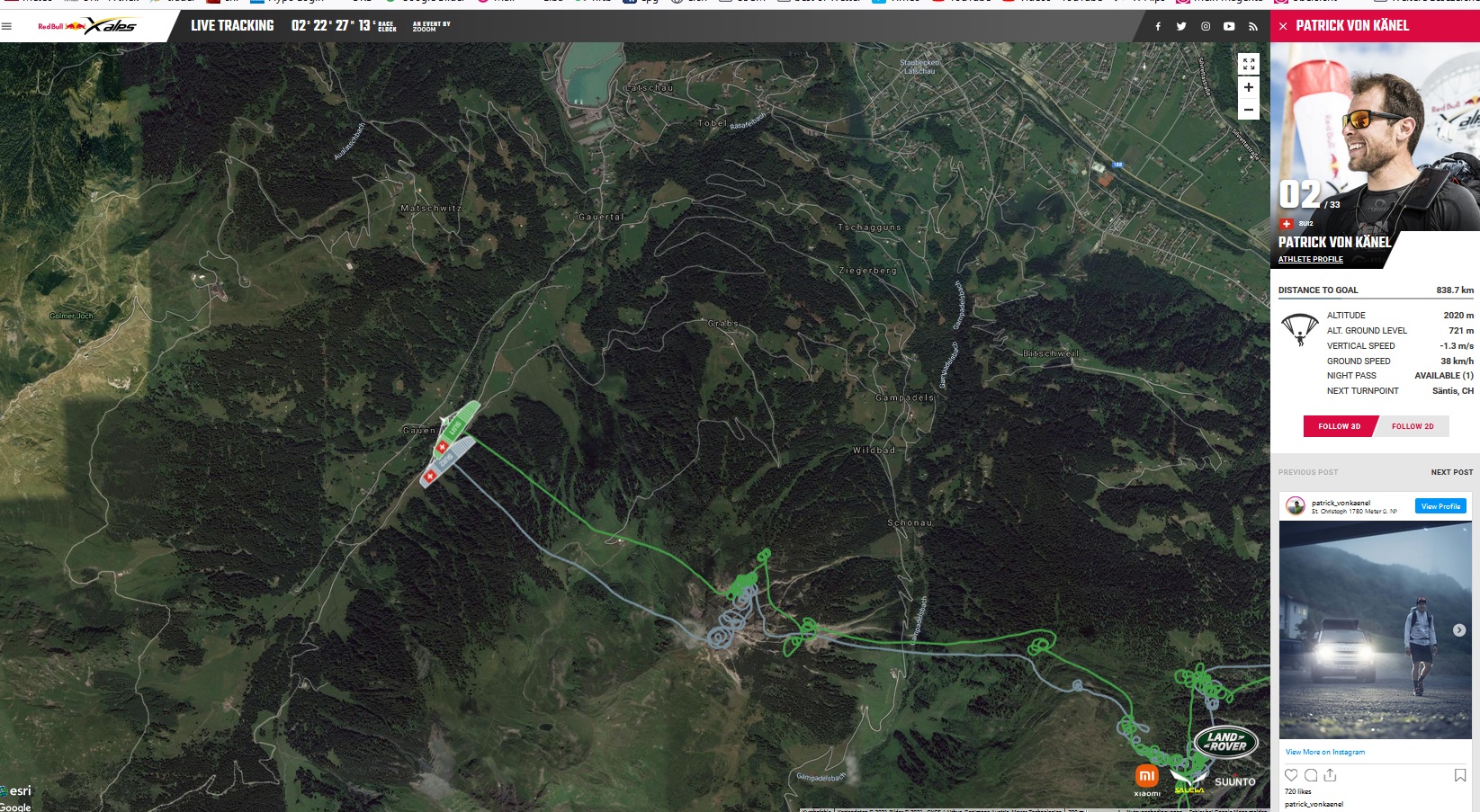This screenshot has width=1480, height=812.
Task: Click the race clock display
Action: click(343, 25)
